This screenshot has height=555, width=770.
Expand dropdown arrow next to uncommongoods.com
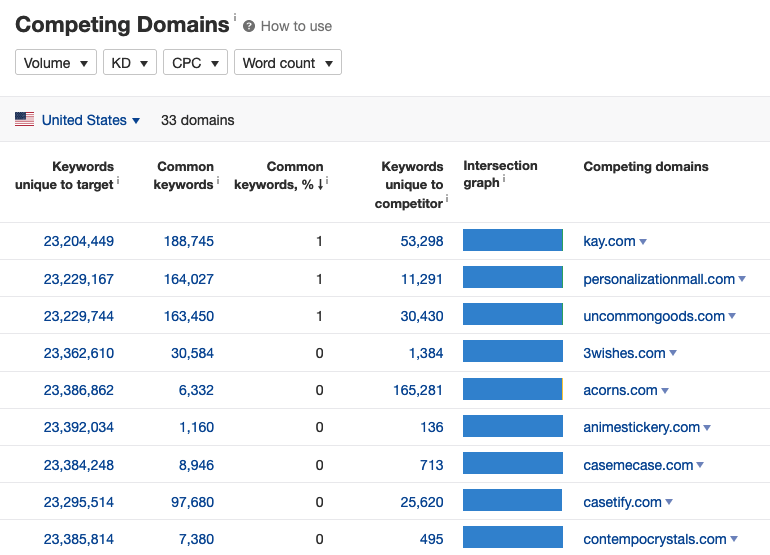click(x=732, y=316)
